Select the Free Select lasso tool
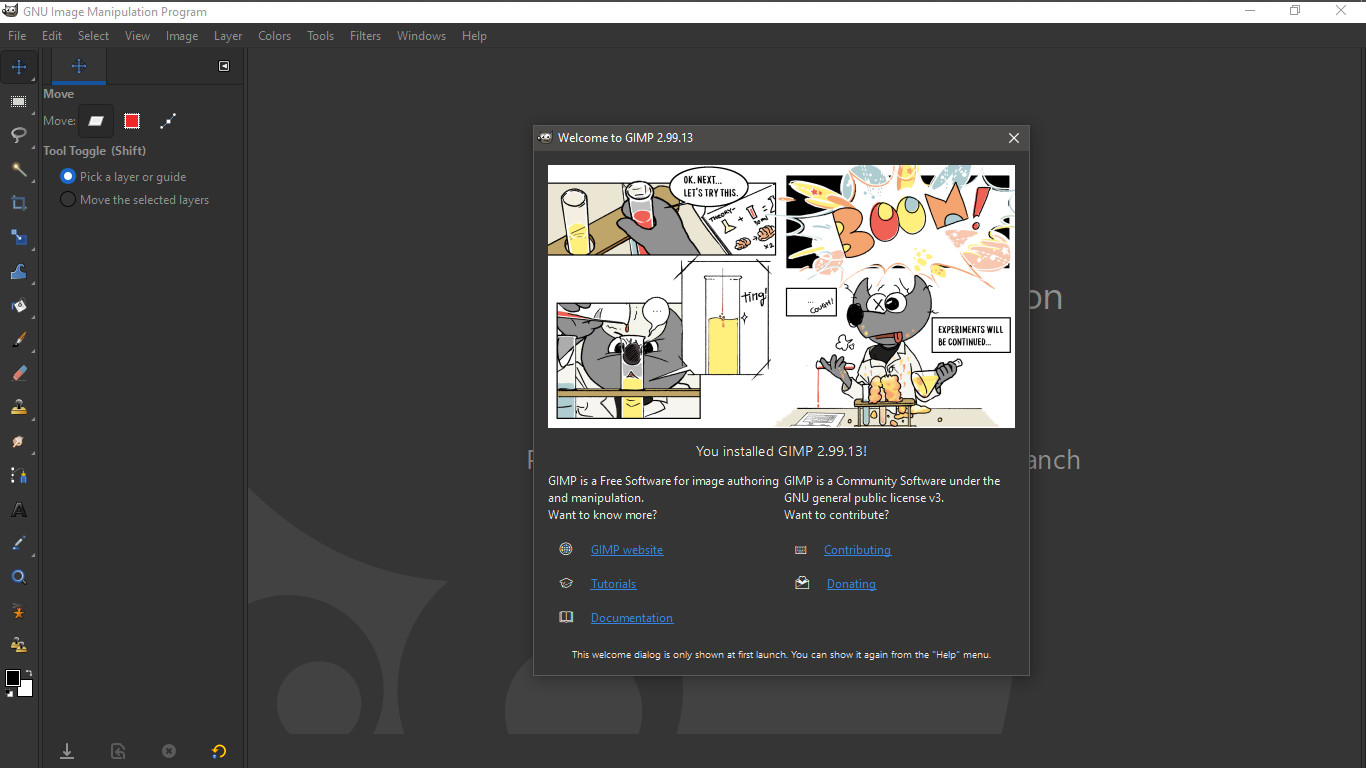 (x=19, y=135)
